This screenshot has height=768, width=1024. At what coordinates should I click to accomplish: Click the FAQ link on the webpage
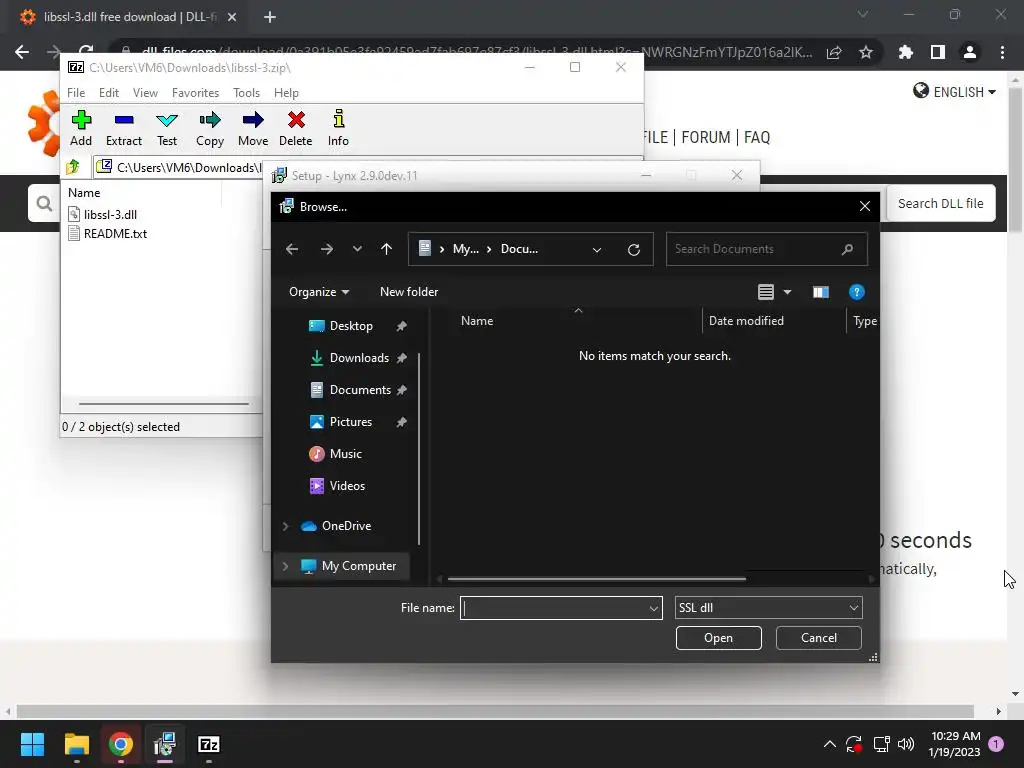click(x=757, y=137)
